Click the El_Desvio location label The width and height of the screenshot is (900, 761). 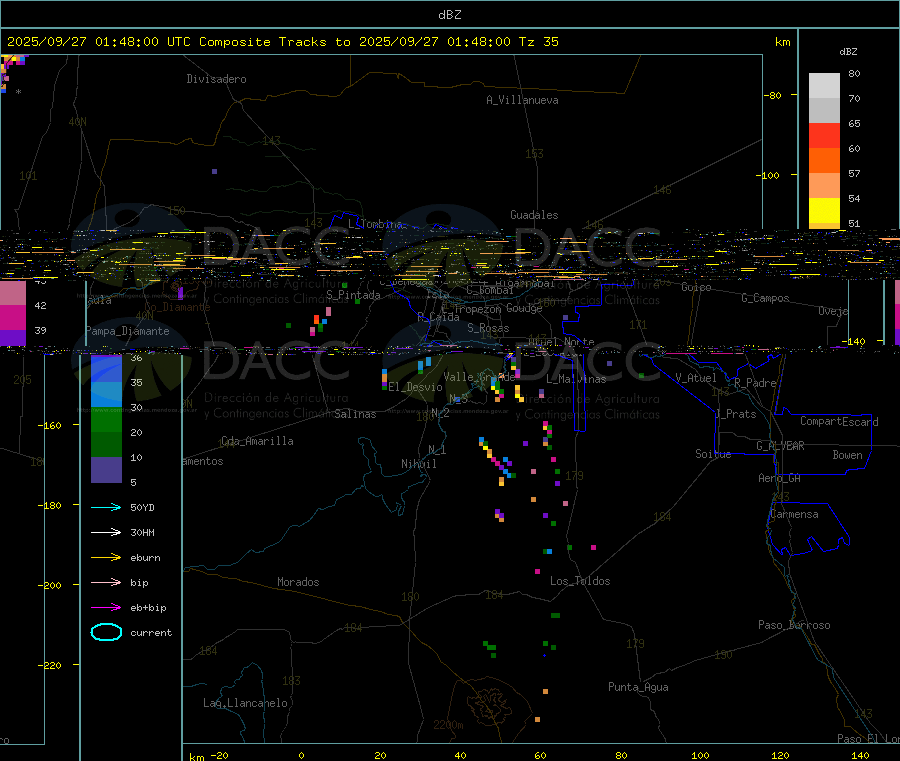point(415,387)
